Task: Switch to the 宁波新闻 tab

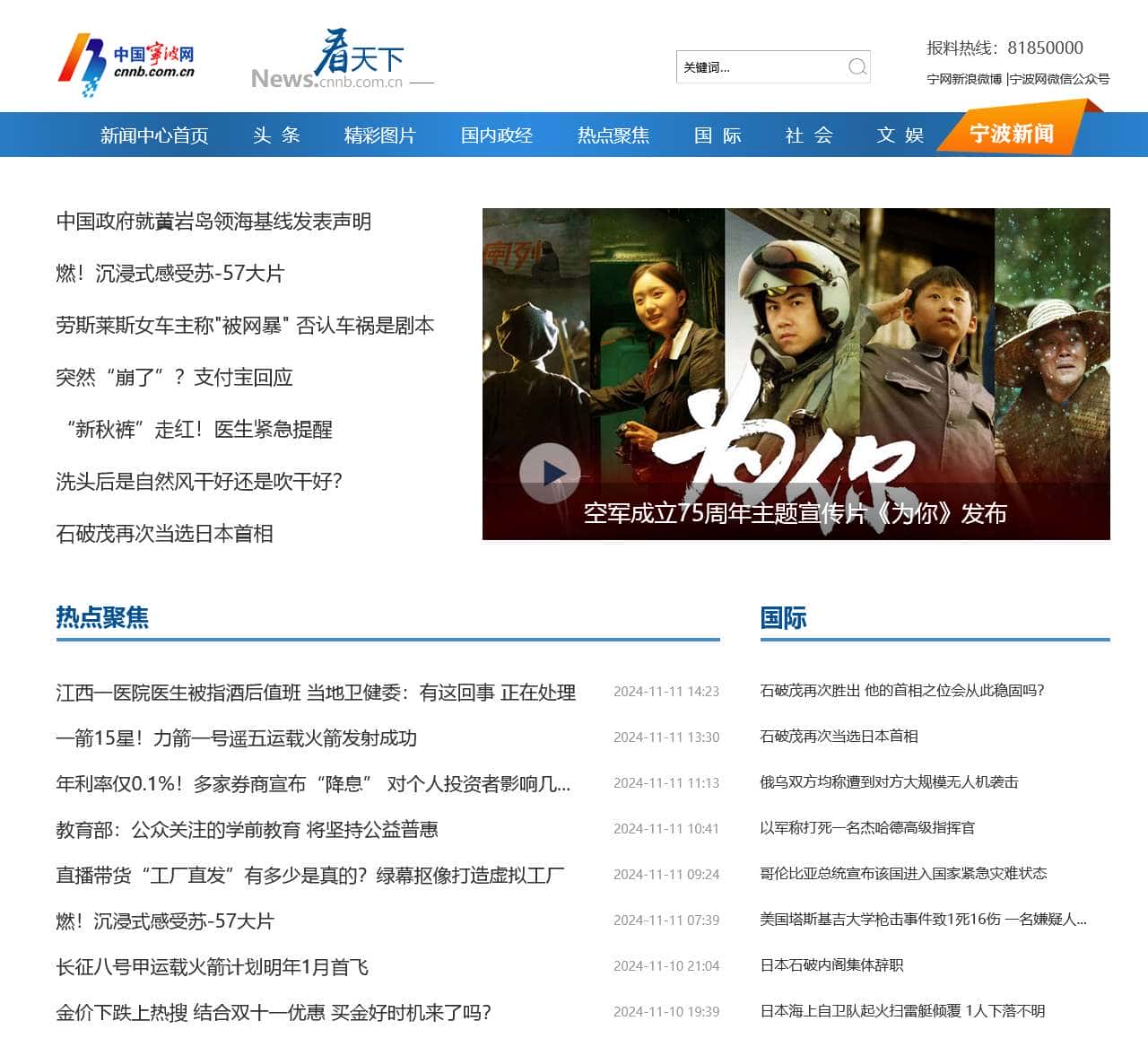Action: coord(1012,134)
